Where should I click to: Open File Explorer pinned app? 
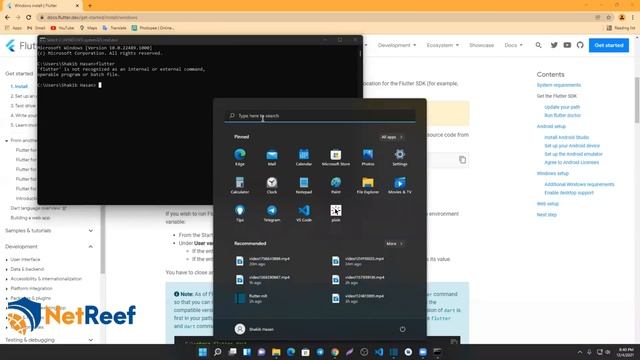pos(368,185)
